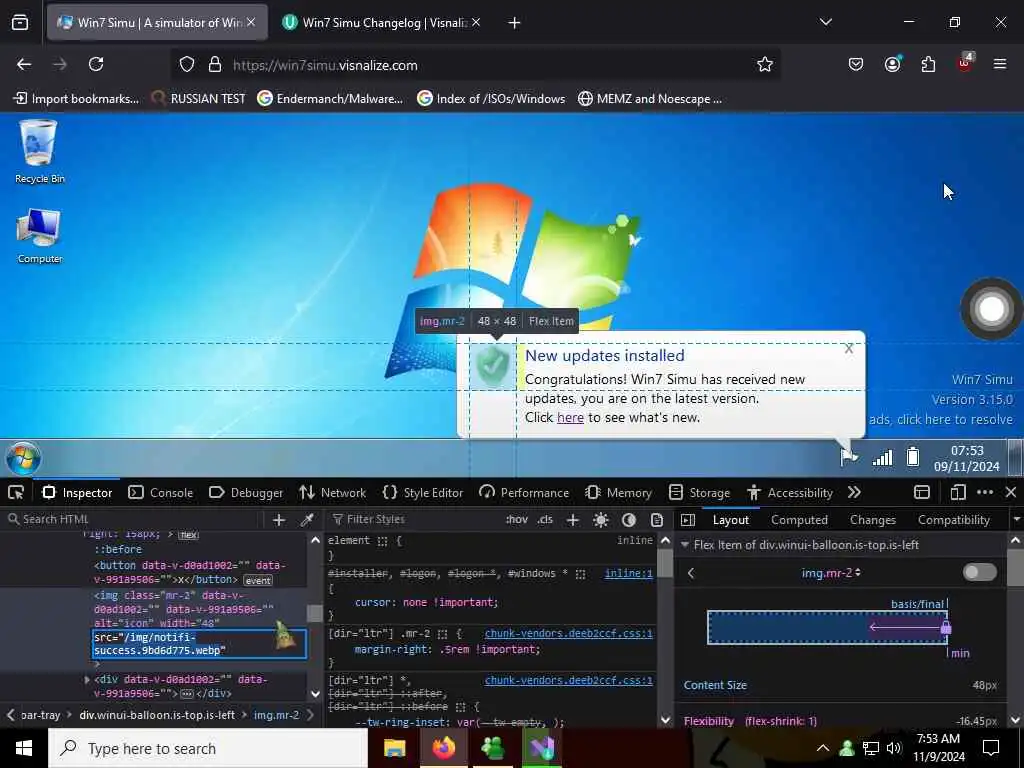Image resolution: width=1024 pixels, height=768 pixels.
Task: Toggle the three-pane inspector layout icon
Action: pyautogui.click(x=688, y=519)
